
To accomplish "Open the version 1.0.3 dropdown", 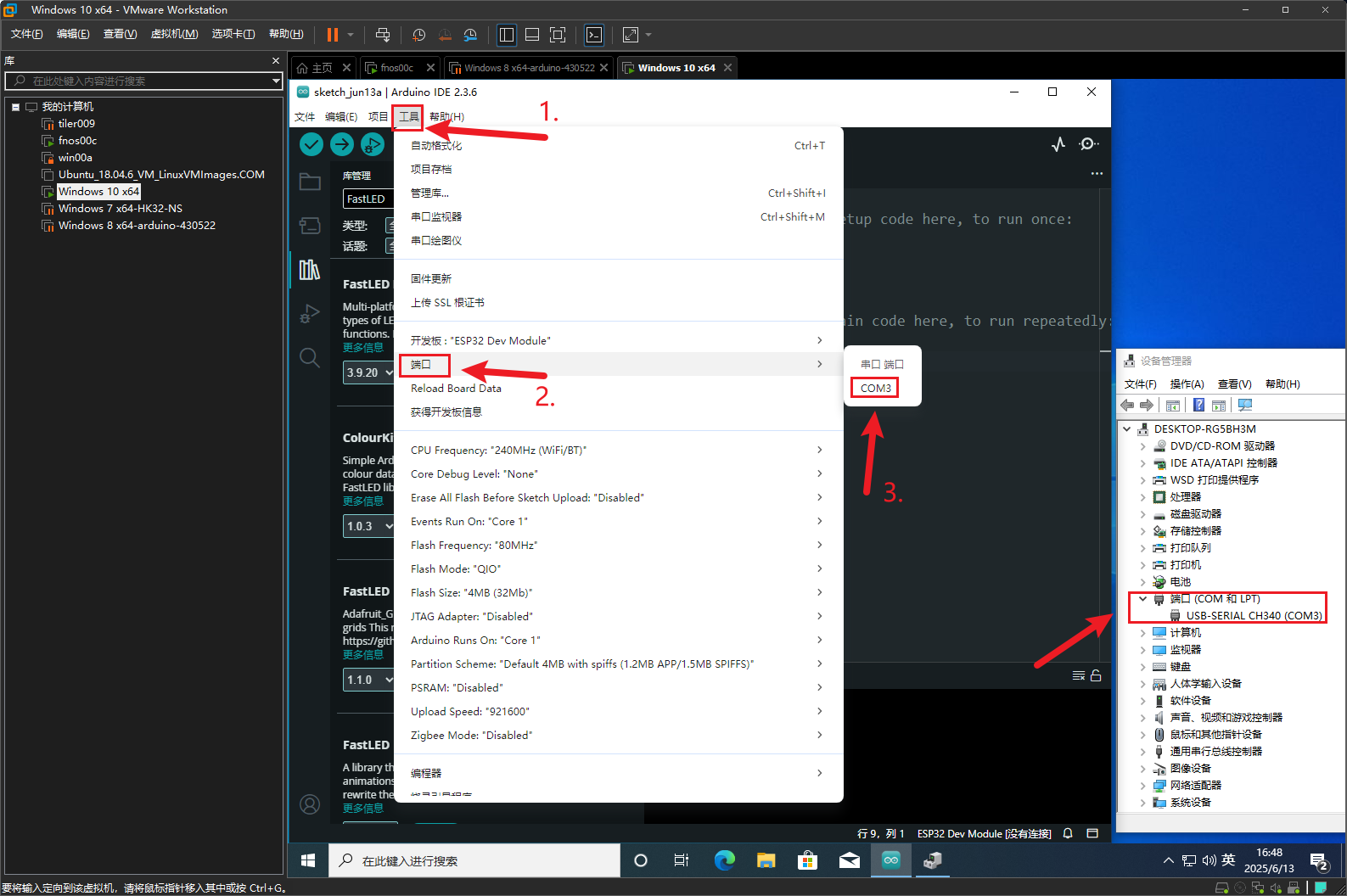I will pos(369,526).
